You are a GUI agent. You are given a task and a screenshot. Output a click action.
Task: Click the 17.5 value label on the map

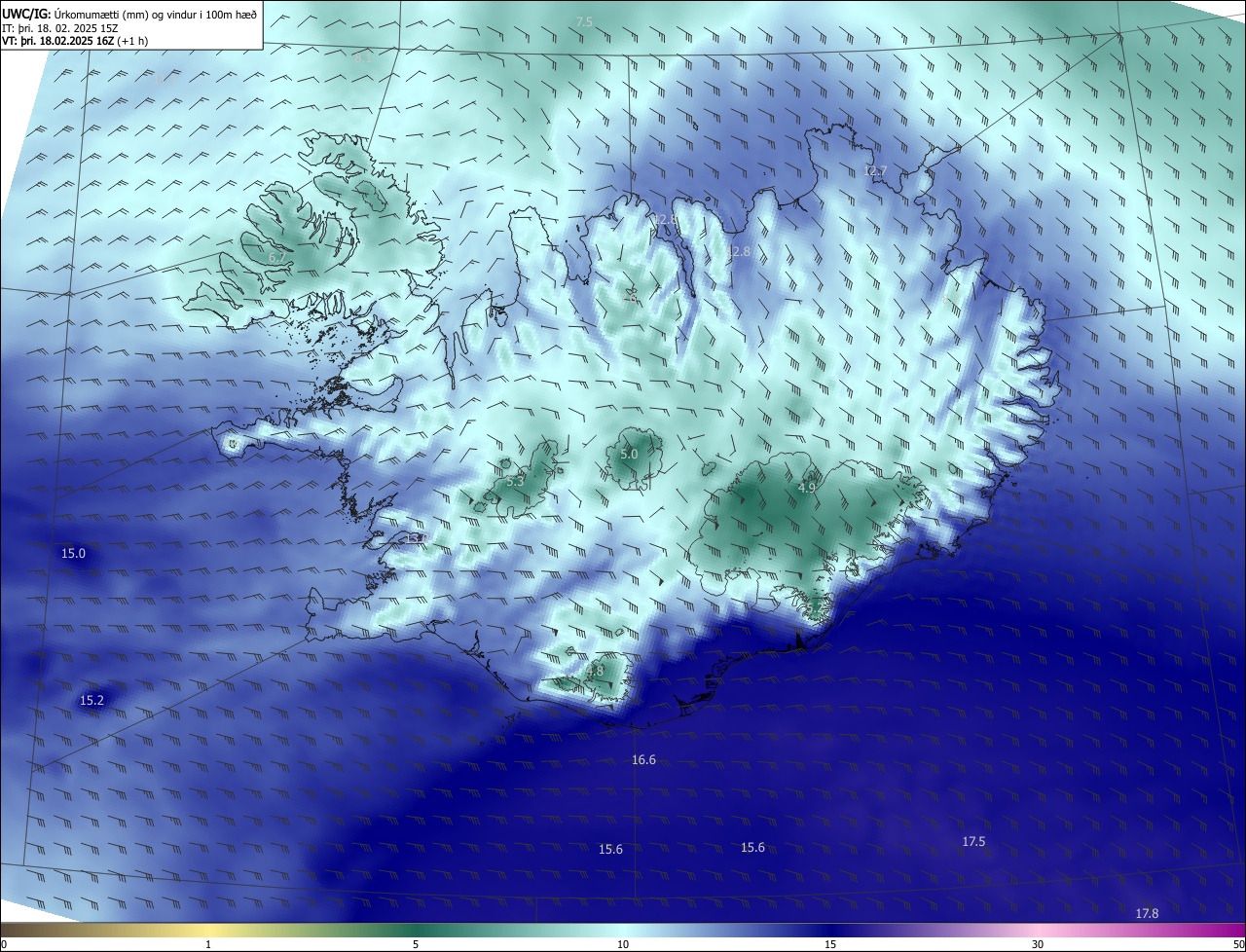pos(973,841)
